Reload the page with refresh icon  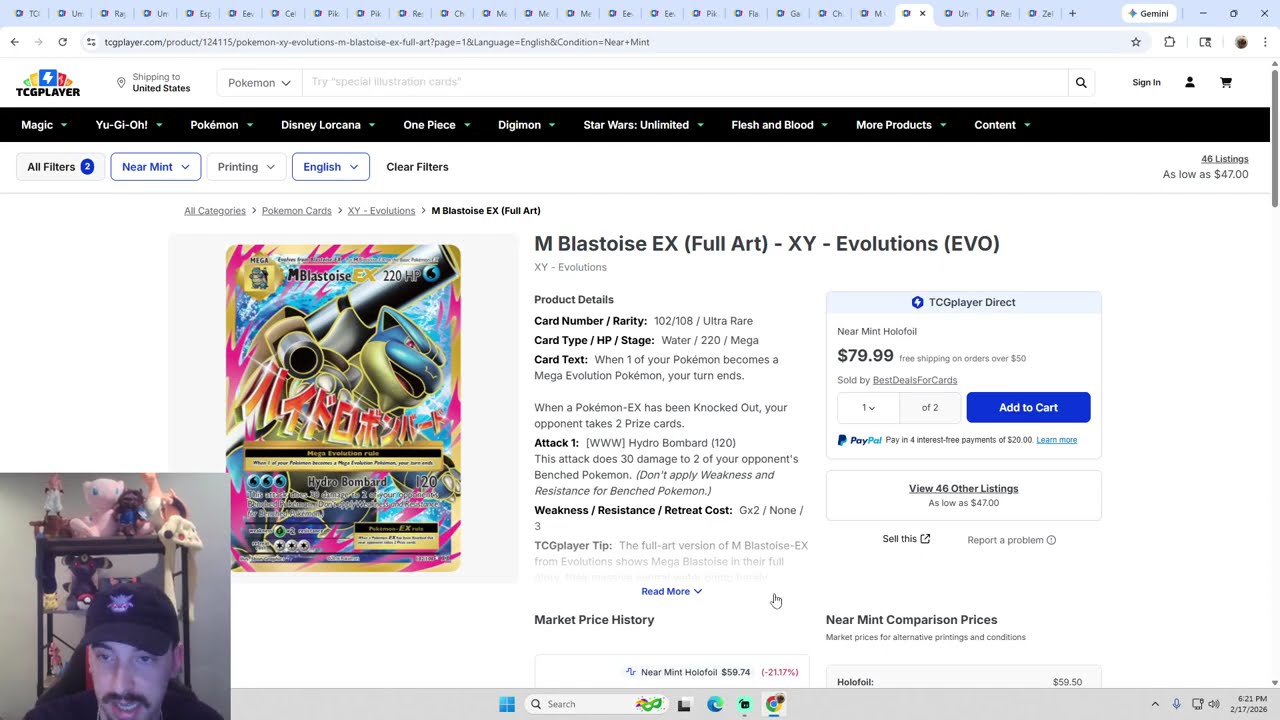pos(62,42)
